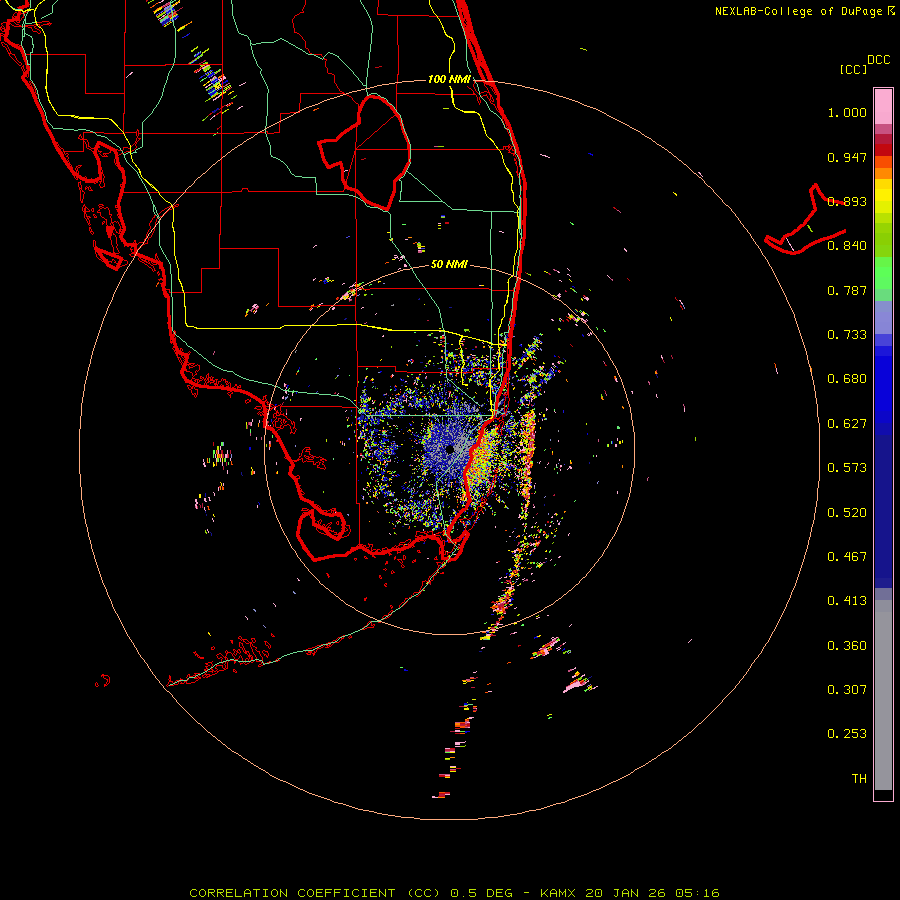Click the bright green color bar segment
The height and width of the screenshot is (900, 900).
(x=883, y=273)
